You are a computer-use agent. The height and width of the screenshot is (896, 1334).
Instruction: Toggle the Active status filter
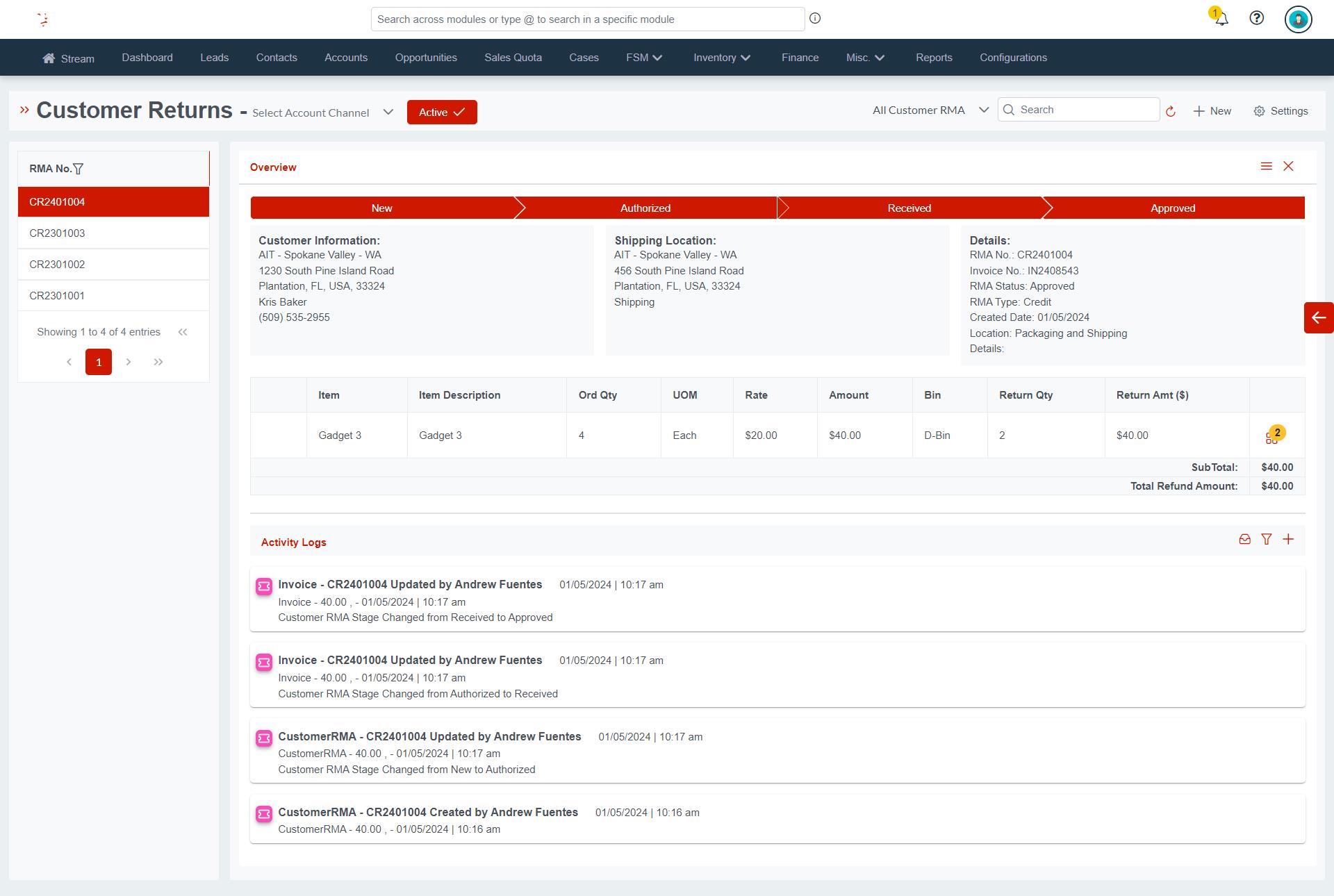441,112
